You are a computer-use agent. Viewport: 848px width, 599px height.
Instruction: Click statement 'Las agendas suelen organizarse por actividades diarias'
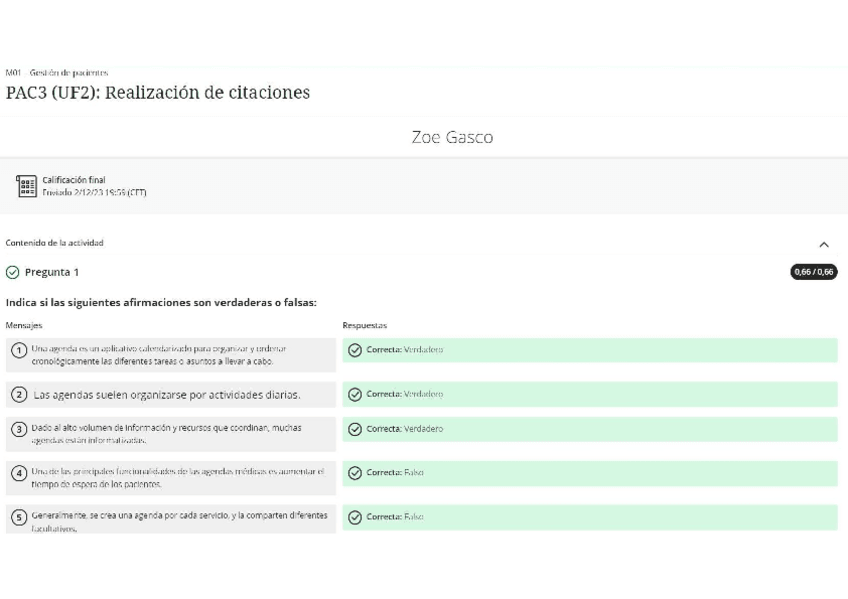coord(167,395)
